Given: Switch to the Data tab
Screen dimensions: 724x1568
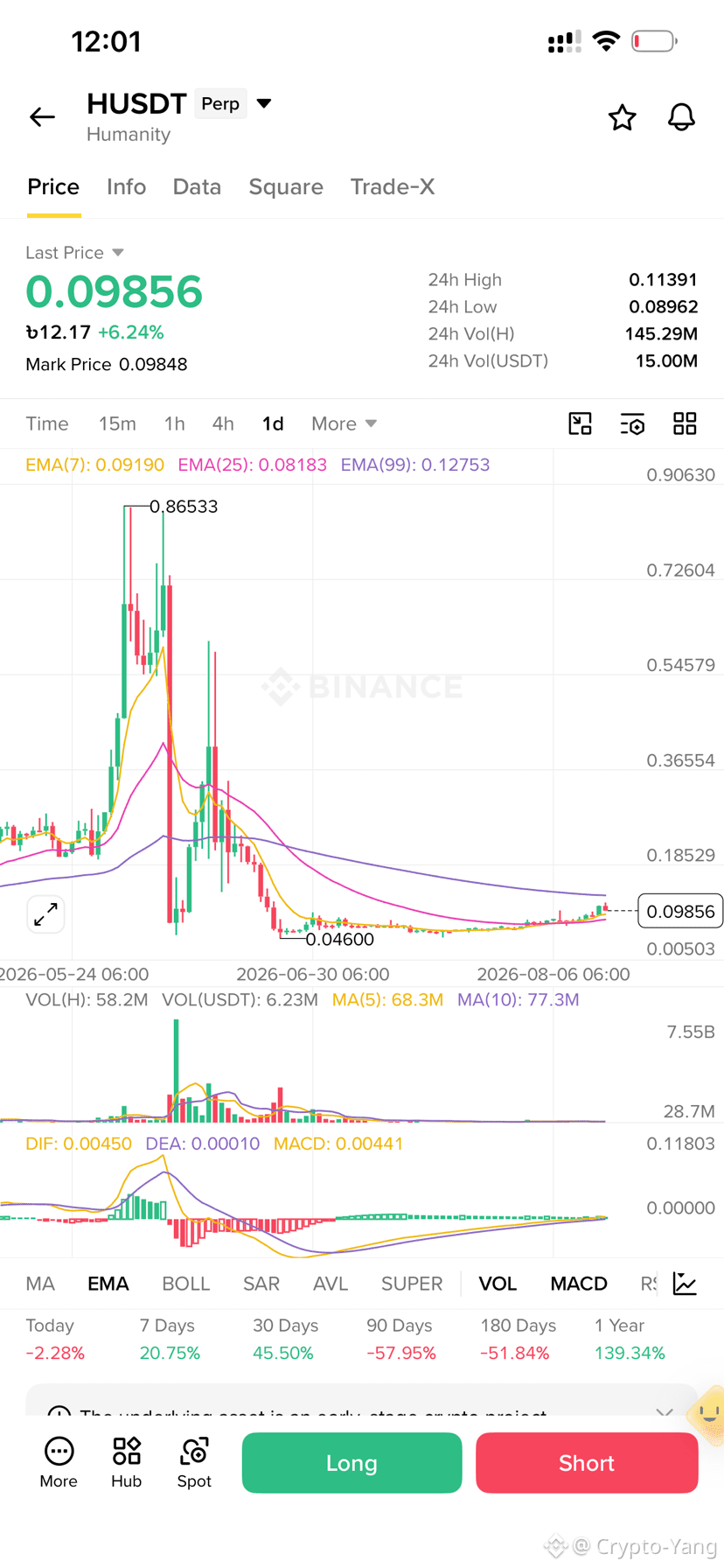Looking at the screenshot, I should pyautogui.click(x=197, y=186).
